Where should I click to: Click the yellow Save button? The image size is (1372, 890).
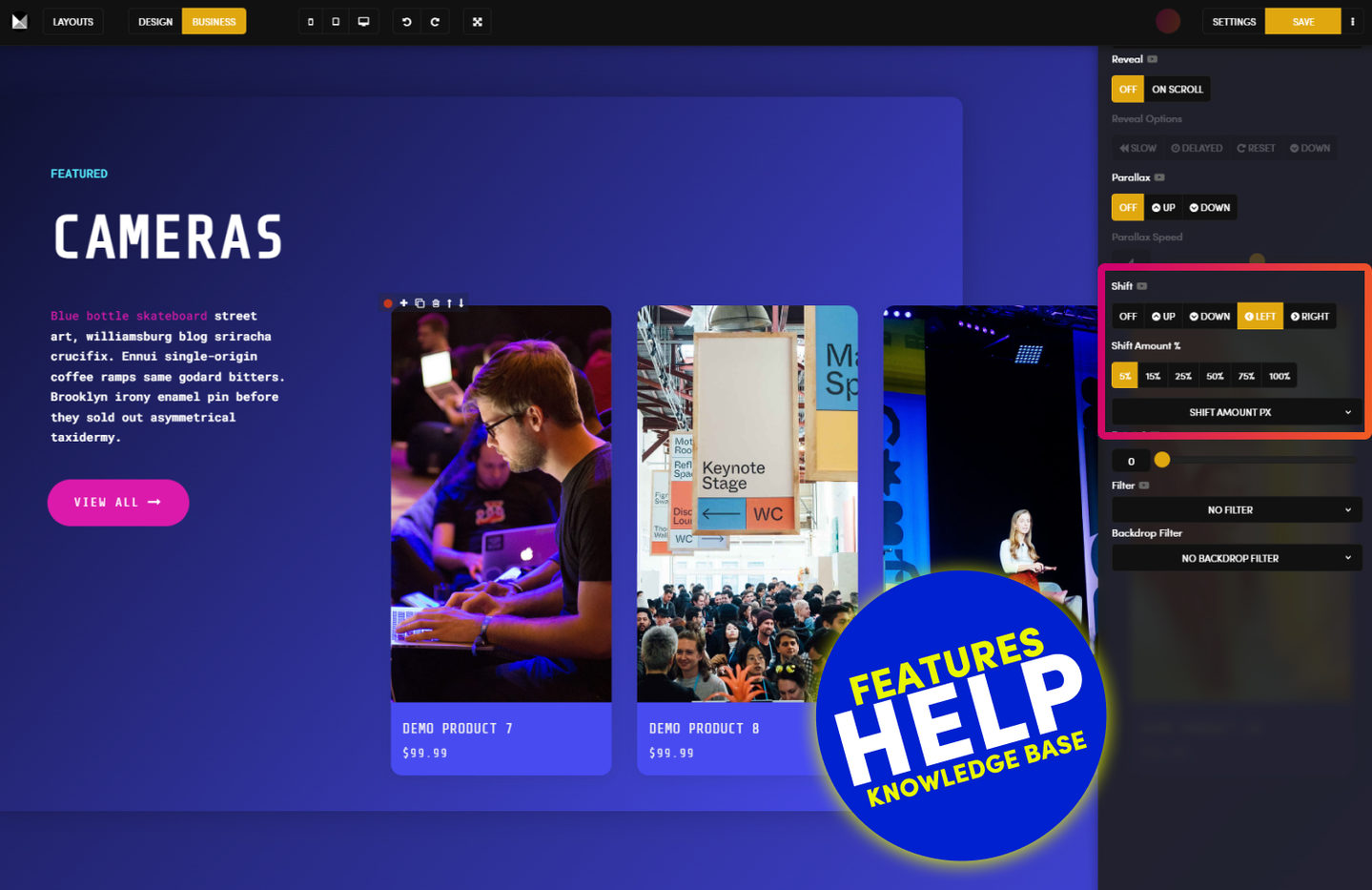point(1302,22)
